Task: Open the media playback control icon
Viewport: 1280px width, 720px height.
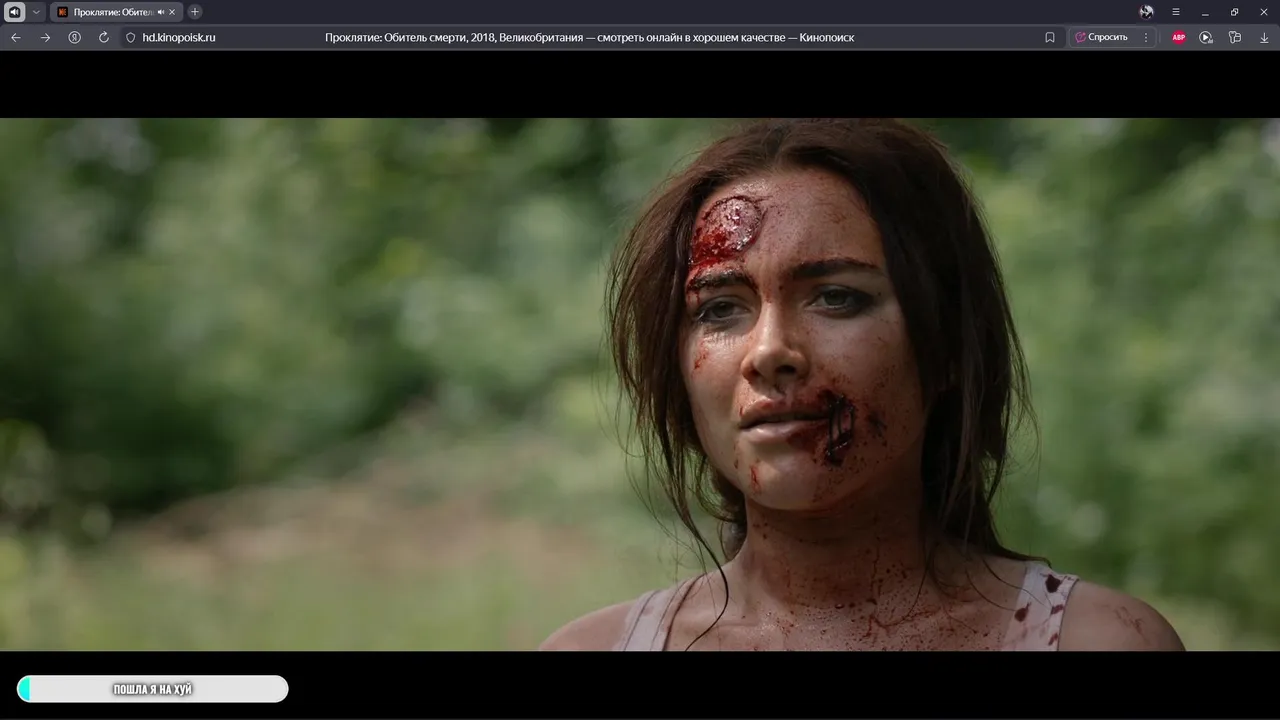Action: pyautogui.click(x=1206, y=37)
